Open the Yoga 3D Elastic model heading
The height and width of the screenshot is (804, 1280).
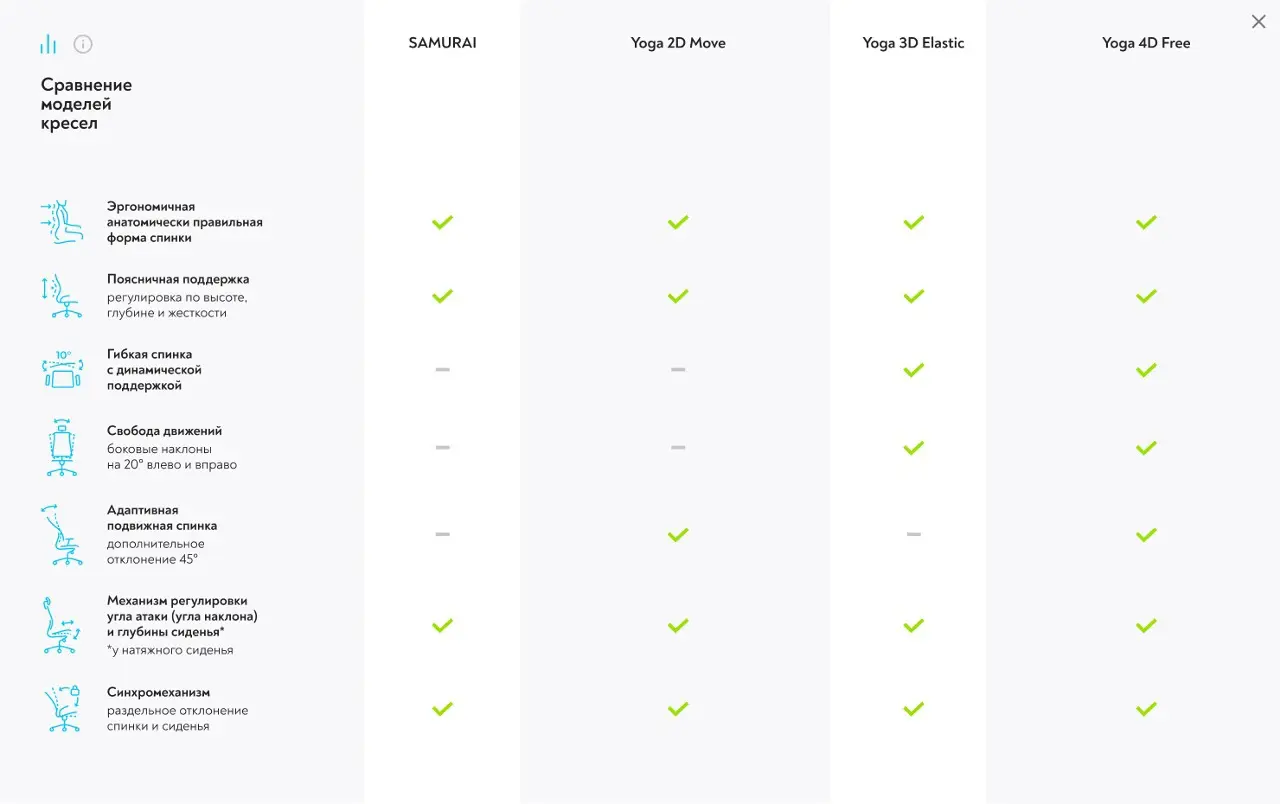pos(913,43)
